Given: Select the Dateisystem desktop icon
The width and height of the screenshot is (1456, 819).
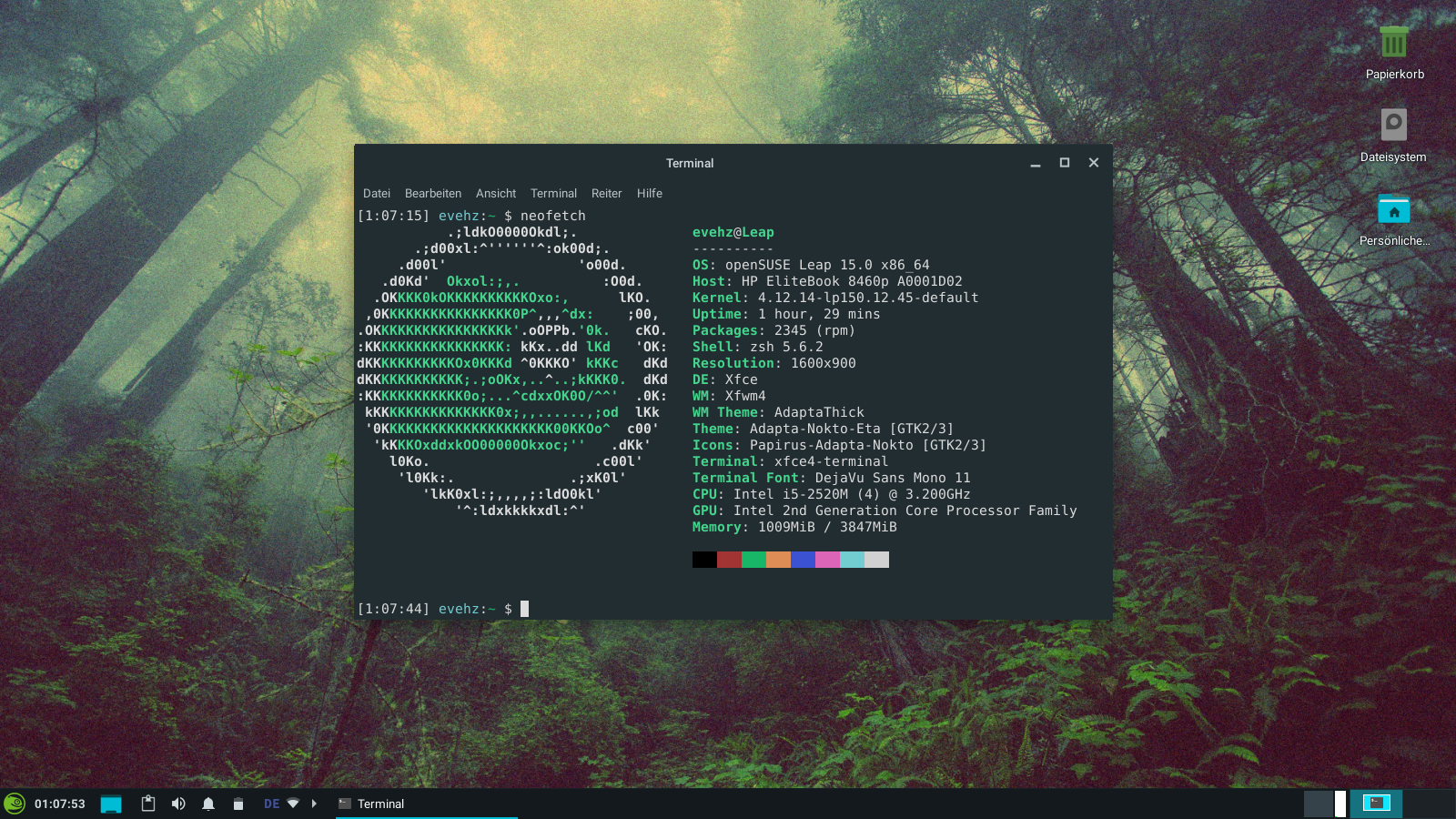Looking at the screenshot, I should click(x=1394, y=136).
